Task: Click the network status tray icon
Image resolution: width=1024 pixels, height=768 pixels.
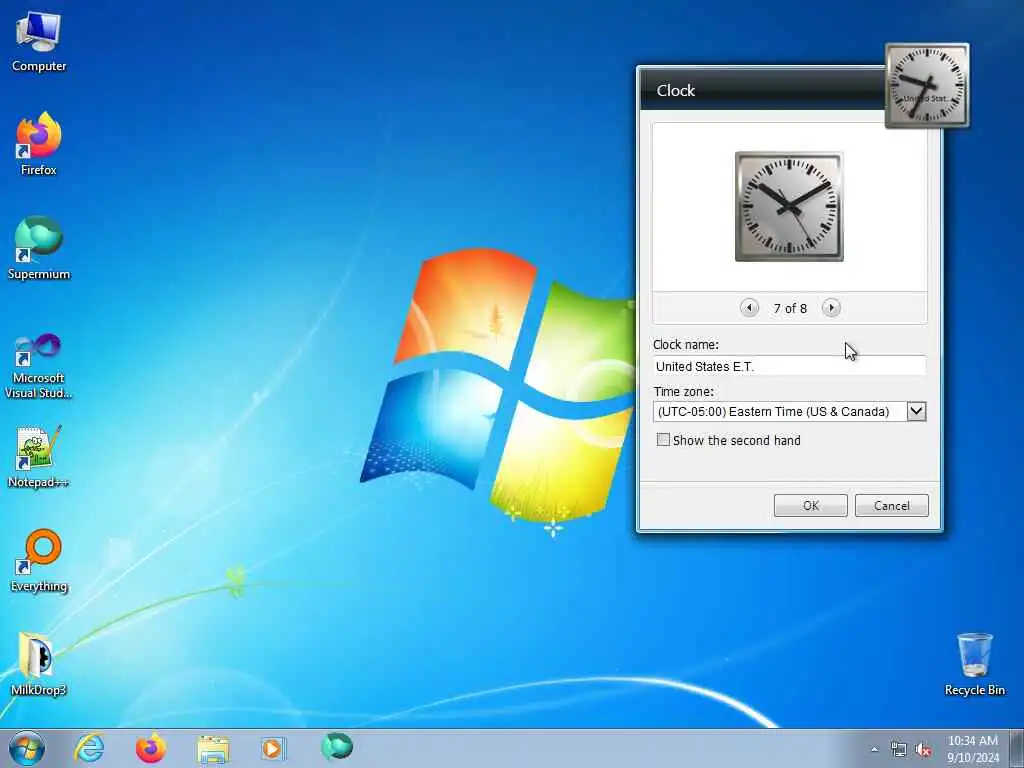Action: click(899, 750)
